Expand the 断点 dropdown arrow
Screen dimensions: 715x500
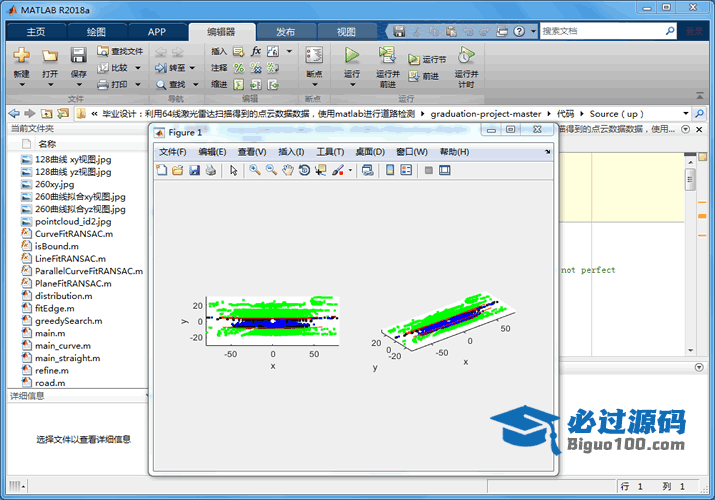(x=314, y=85)
